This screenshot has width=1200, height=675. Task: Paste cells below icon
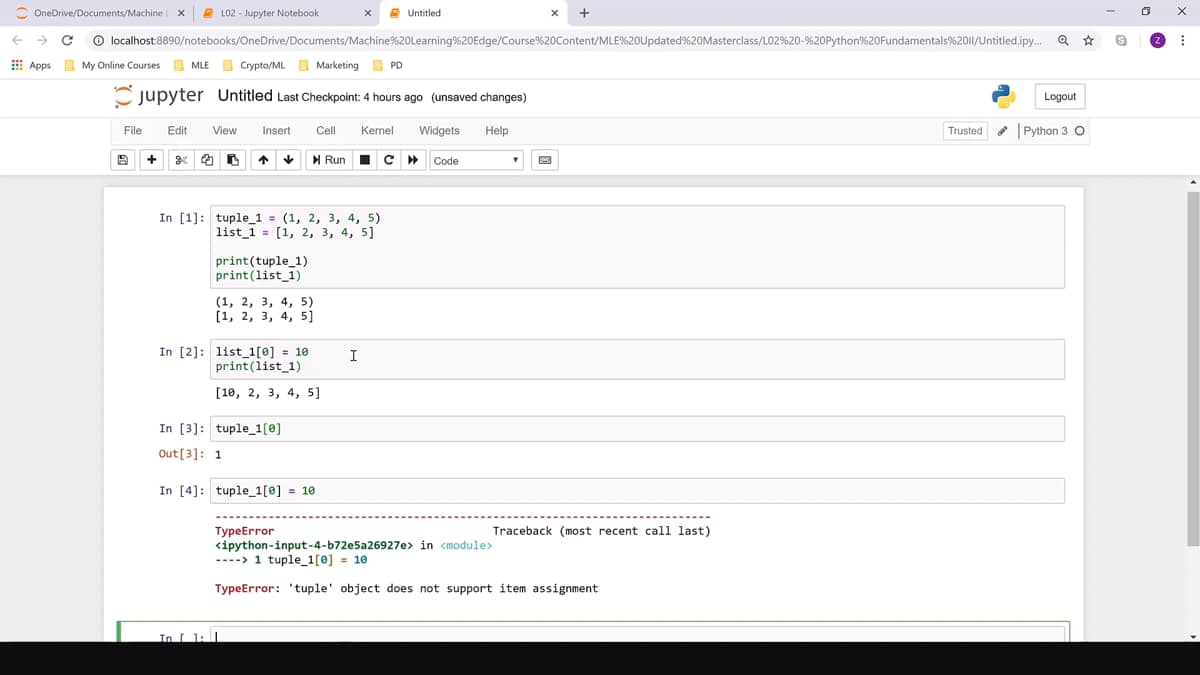pos(232,160)
